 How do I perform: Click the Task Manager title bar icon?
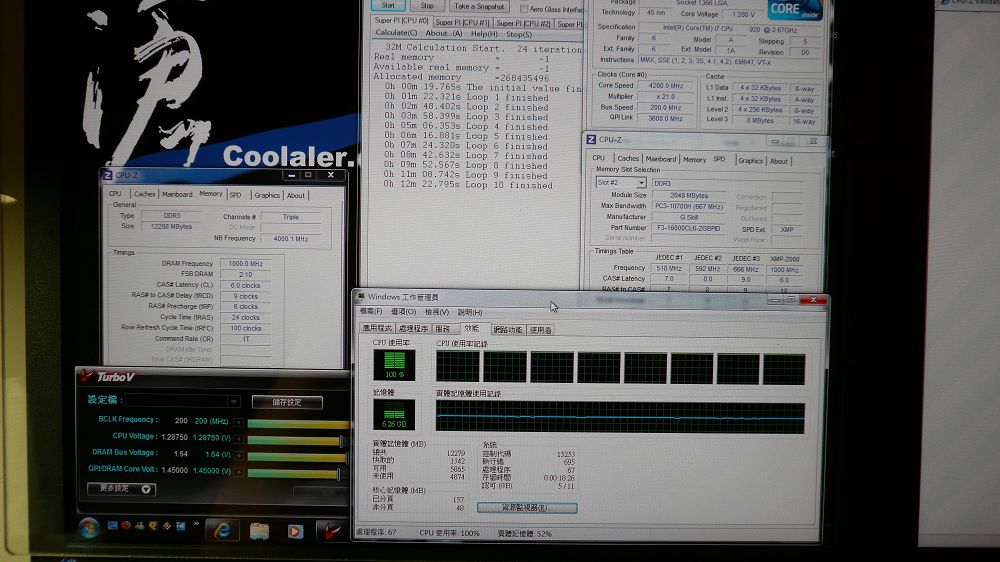pyautogui.click(x=360, y=297)
